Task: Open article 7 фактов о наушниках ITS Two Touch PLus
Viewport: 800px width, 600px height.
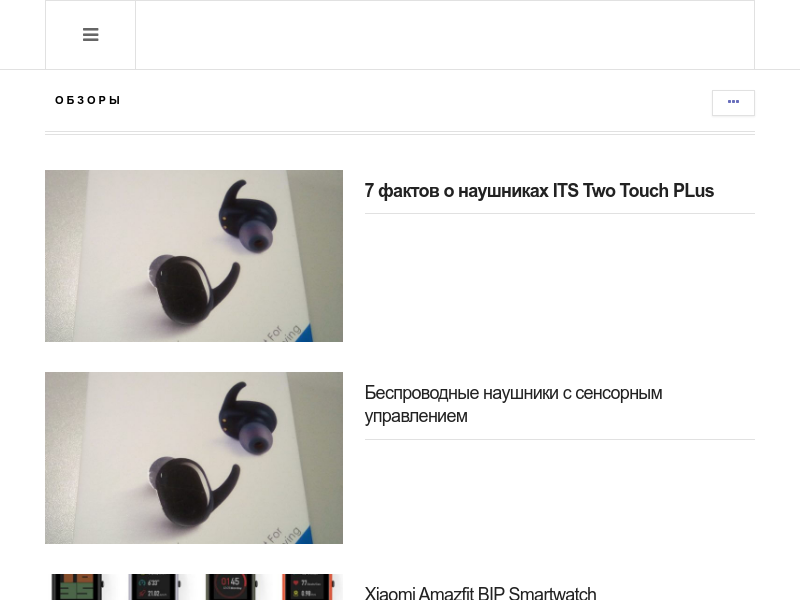Action: [x=539, y=191]
